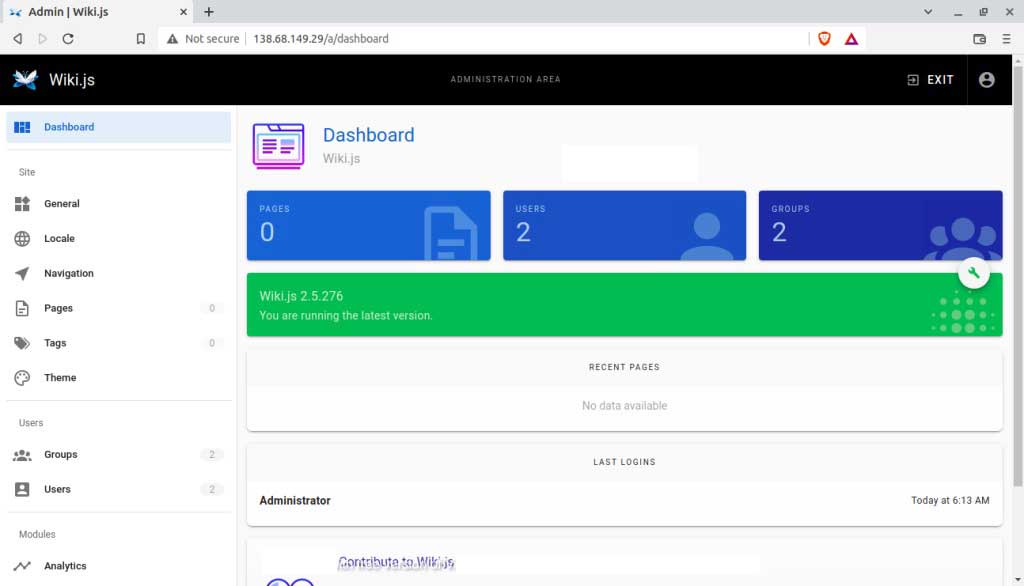This screenshot has width=1024, height=586.
Task: Open the Brave Rewards triangle icon
Action: (851, 39)
